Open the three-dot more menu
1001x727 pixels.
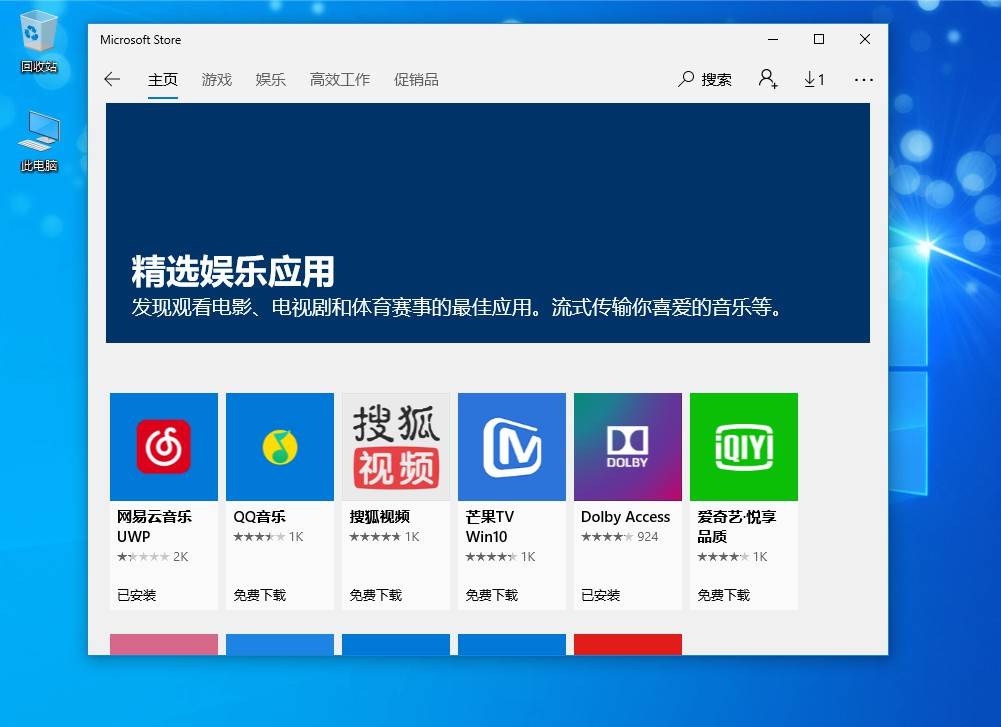tap(864, 80)
